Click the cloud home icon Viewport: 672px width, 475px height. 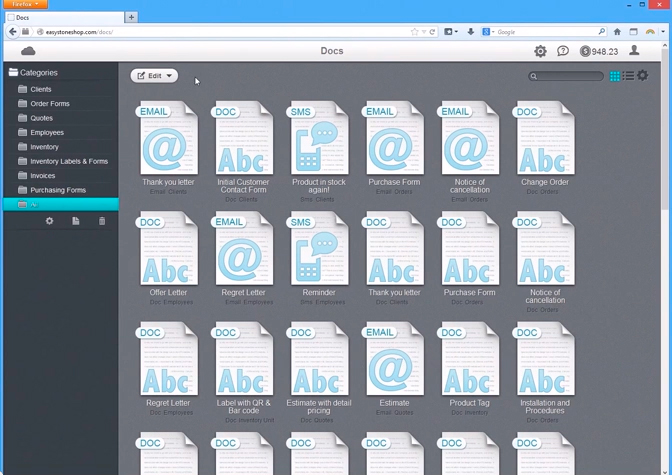(x=28, y=51)
